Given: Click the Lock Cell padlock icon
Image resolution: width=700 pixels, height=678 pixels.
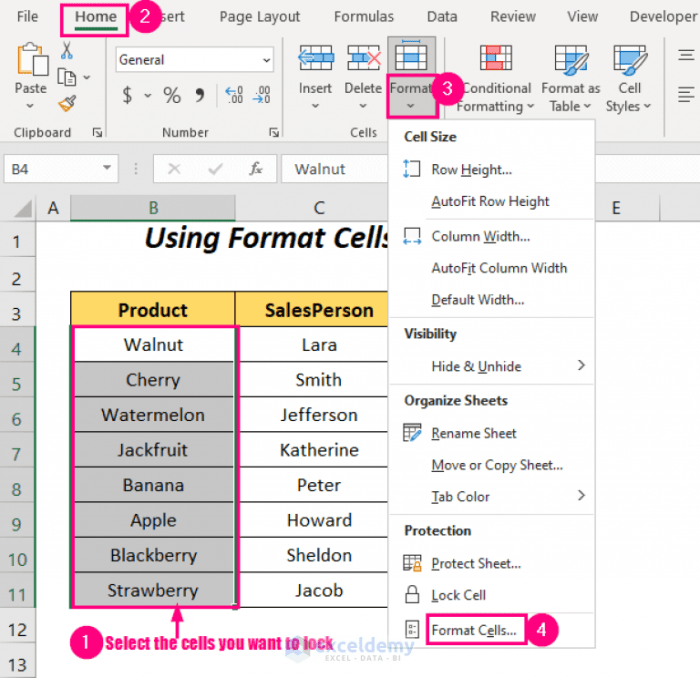Looking at the screenshot, I should pos(412,595).
